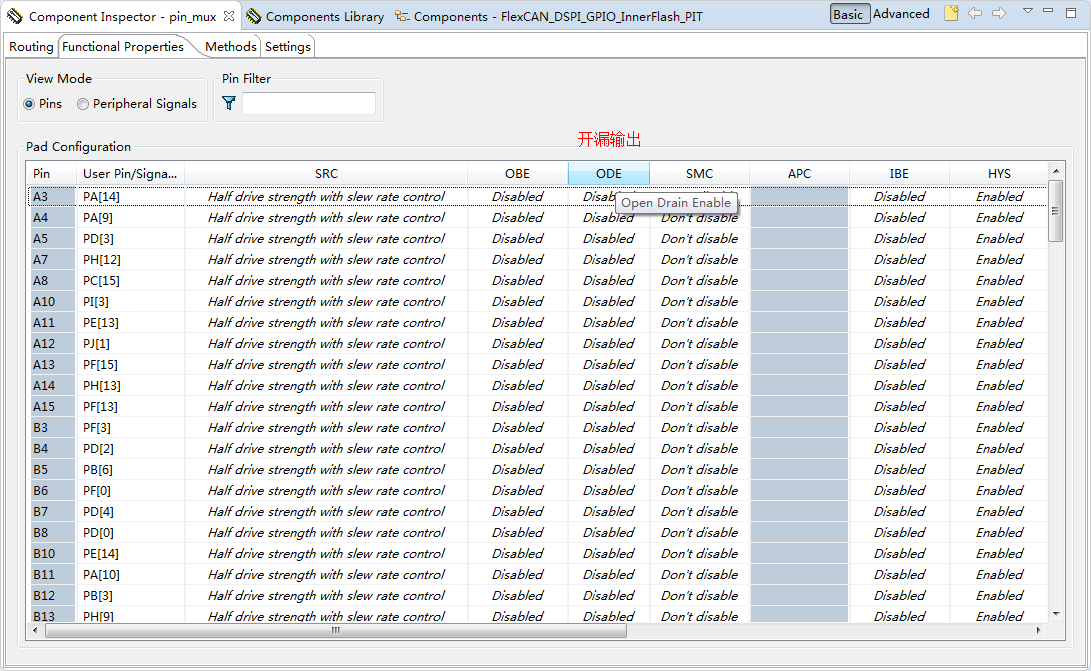Select the PA[9] signal cell
The height and width of the screenshot is (671, 1091).
click(130, 217)
